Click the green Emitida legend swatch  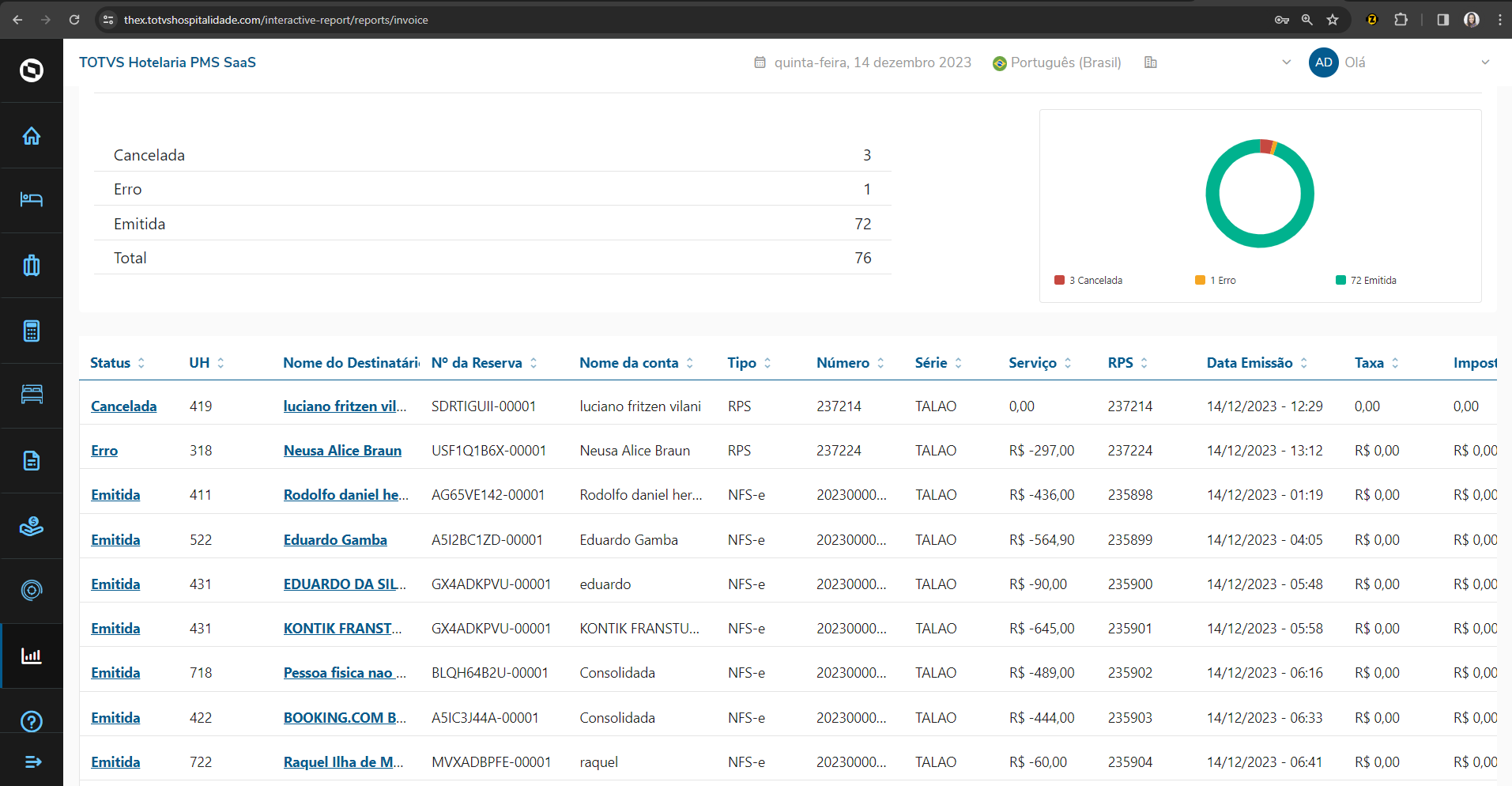pyautogui.click(x=1340, y=280)
